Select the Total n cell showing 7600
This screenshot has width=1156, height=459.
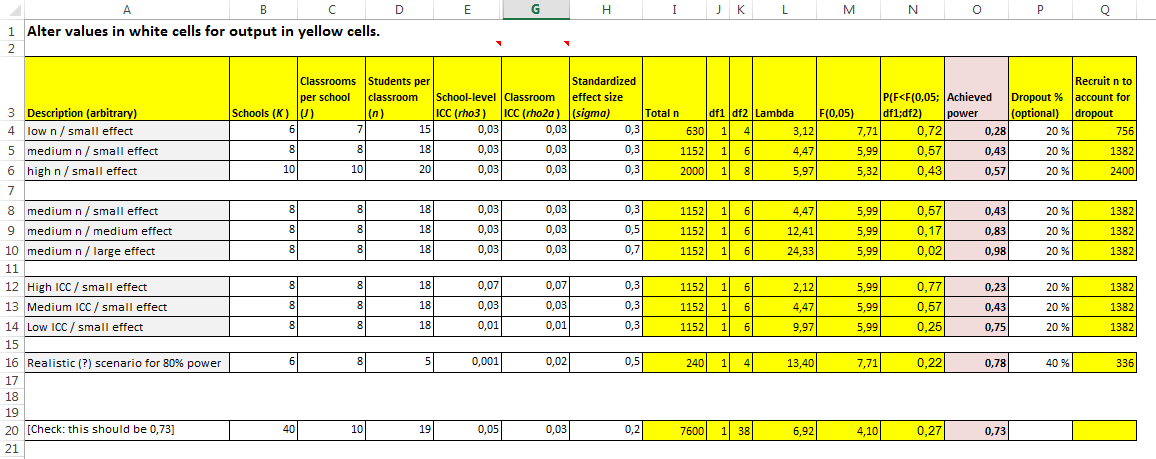[674, 430]
